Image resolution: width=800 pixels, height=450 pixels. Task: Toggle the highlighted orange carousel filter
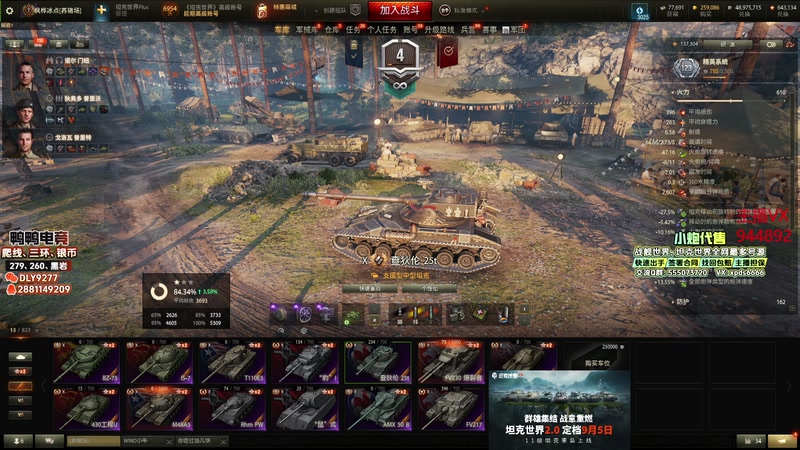tap(20, 386)
